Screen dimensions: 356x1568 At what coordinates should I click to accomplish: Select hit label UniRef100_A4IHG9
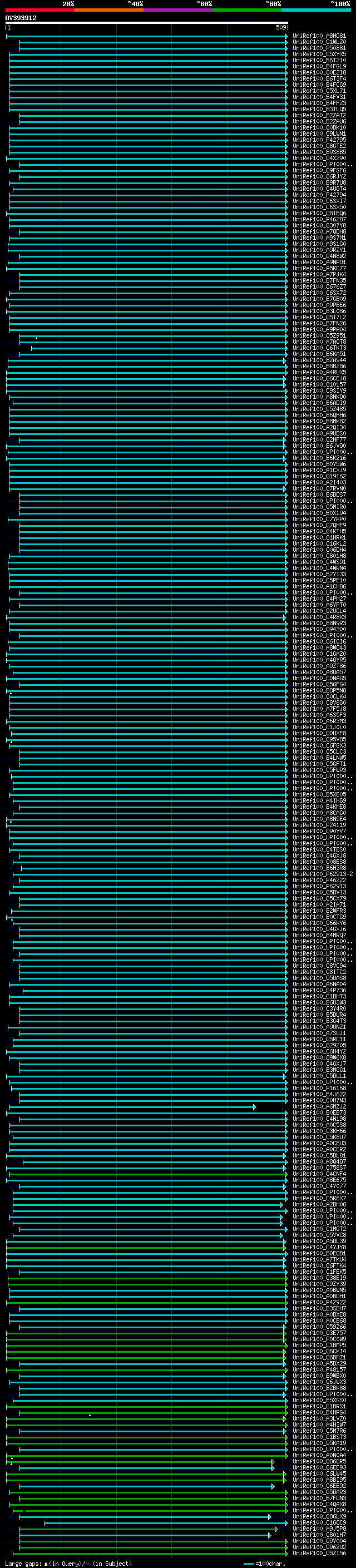319,800
